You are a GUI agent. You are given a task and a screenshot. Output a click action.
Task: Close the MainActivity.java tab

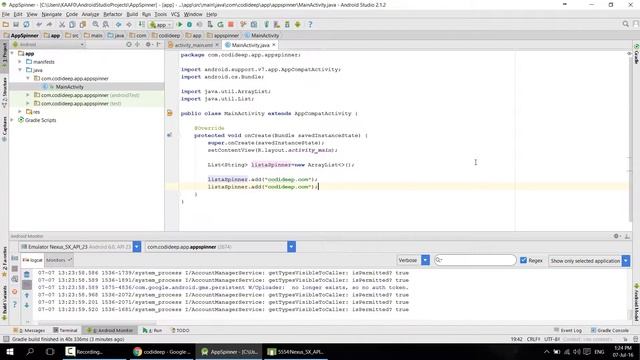tap(274, 44)
